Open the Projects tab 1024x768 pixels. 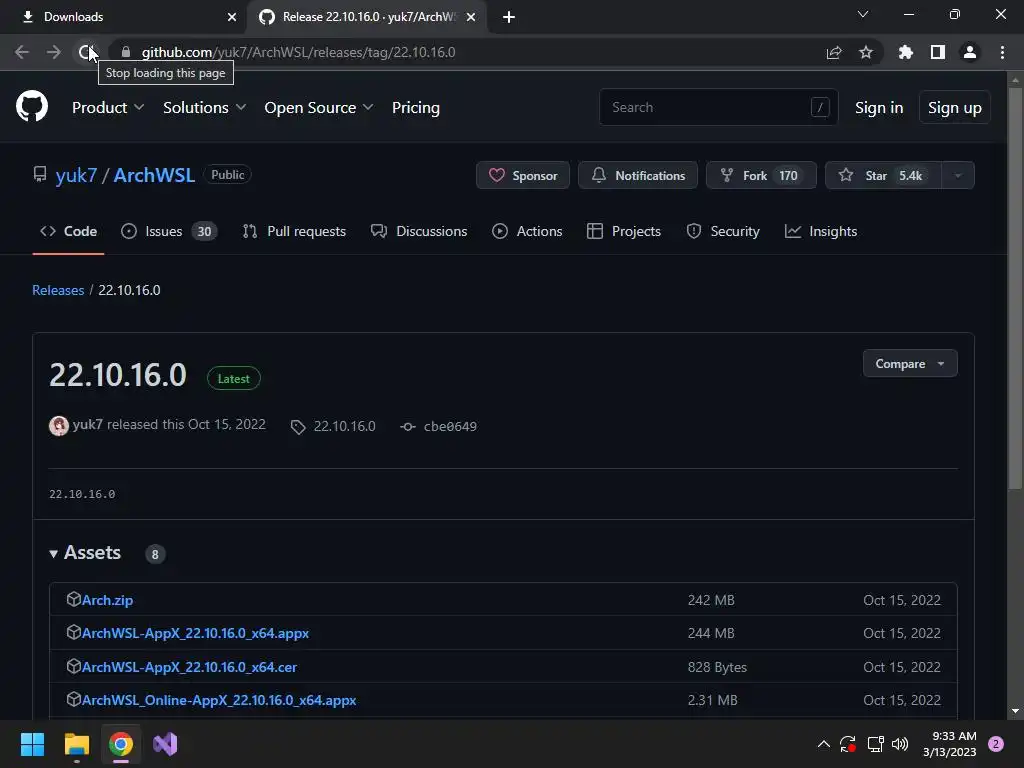pyautogui.click(x=624, y=231)
